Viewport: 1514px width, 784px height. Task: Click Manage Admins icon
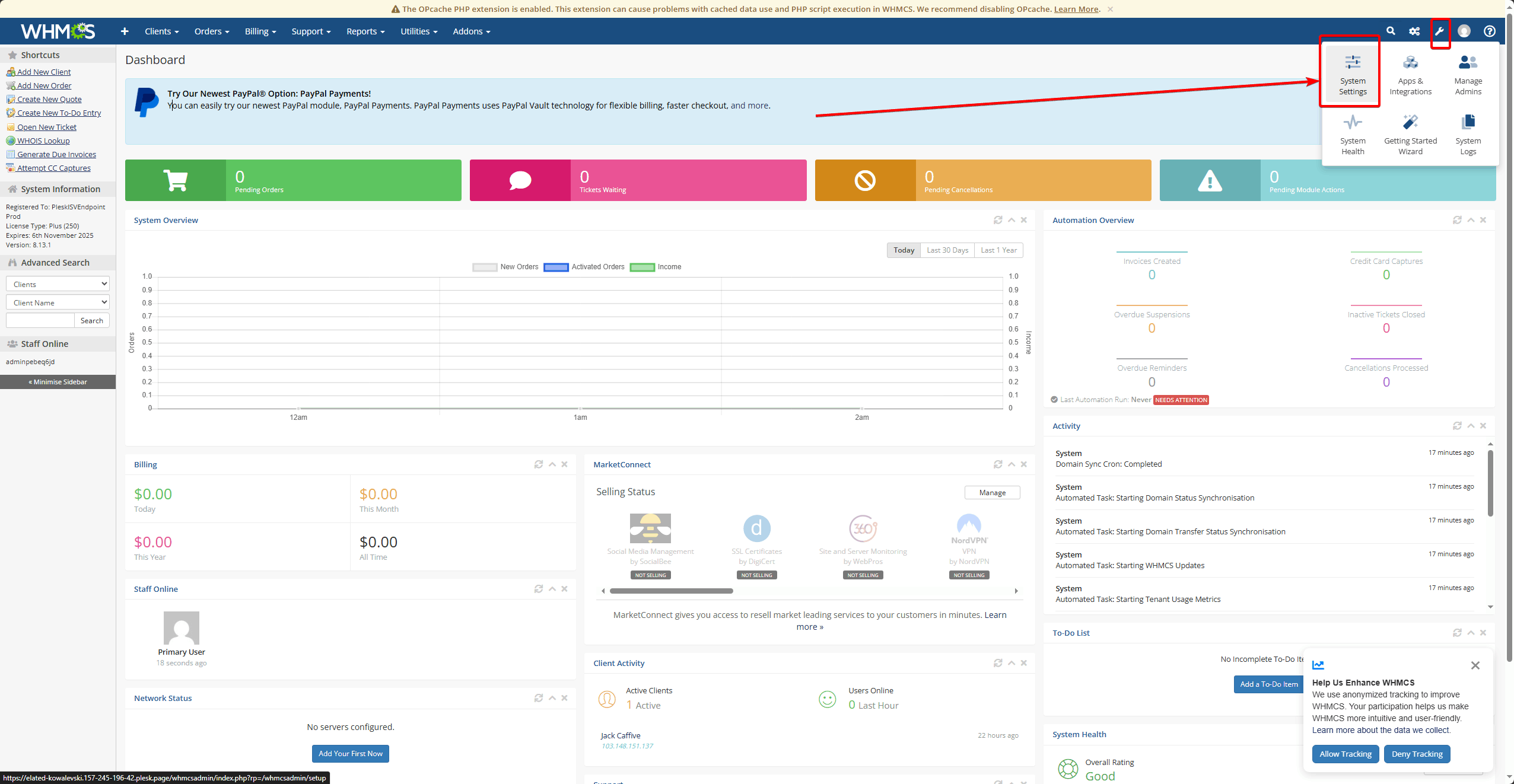[x=1468, y=74]
